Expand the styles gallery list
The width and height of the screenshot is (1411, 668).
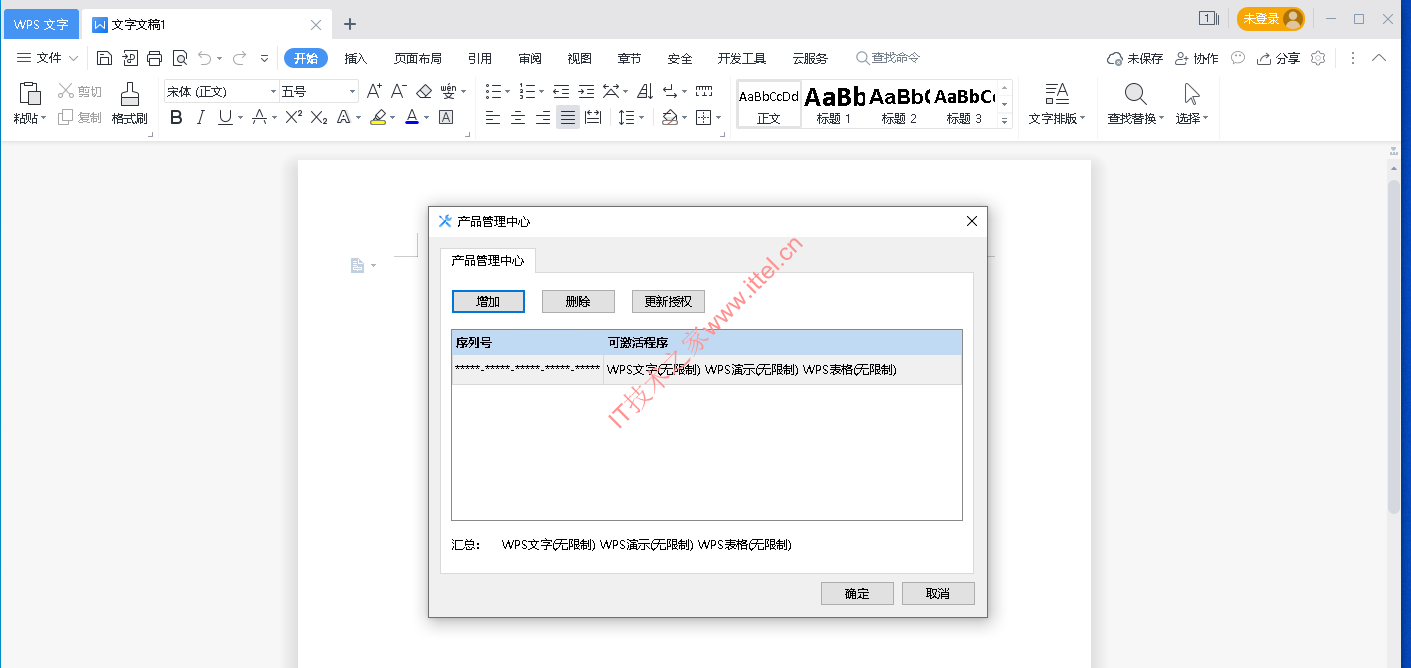(1005, 119)
